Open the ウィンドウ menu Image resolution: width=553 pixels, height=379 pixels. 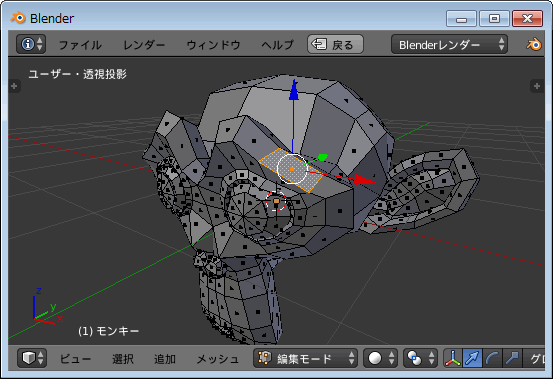click(x=213, y=45)
